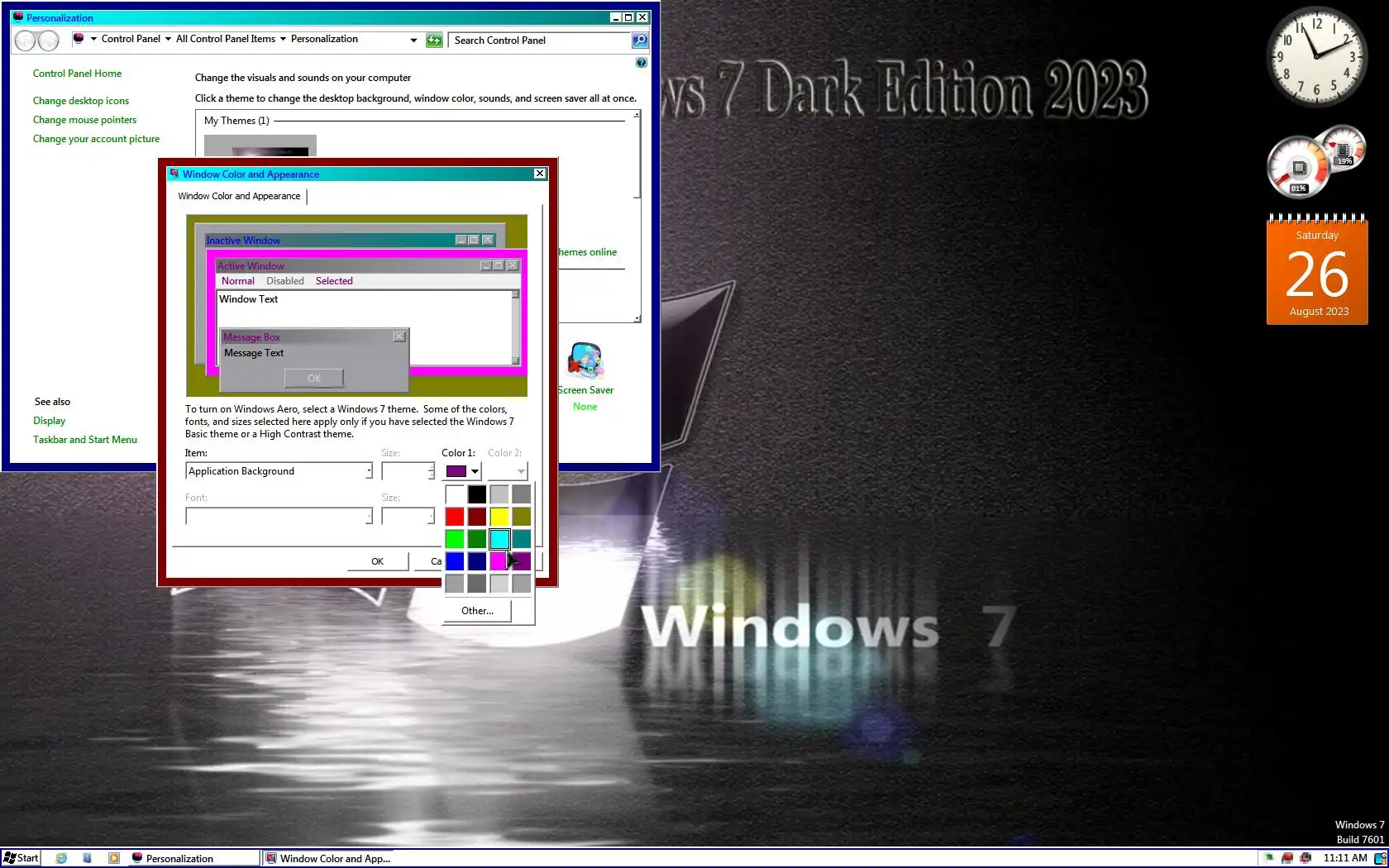Open the Display link under See also
The height and width of the screenshot is (868, 1389).
(49, 421)
